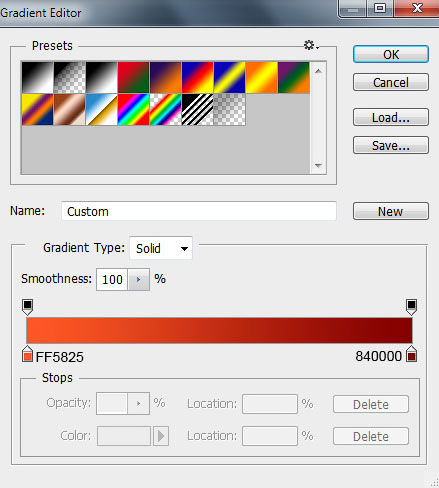439x488 pixels.
Task: Choose the copper gradient preset
Action: [x=69, y=109]
